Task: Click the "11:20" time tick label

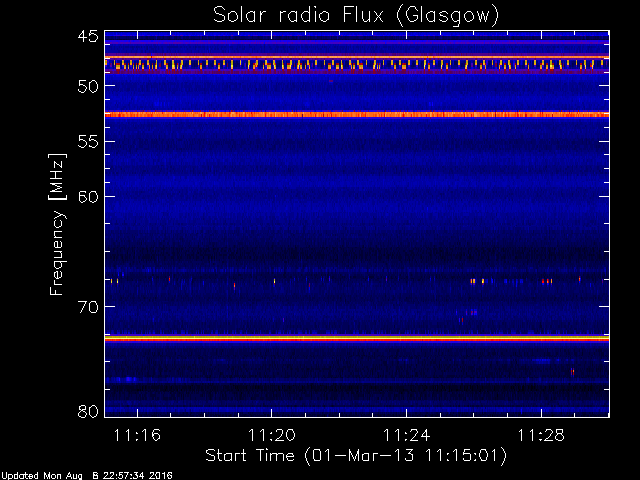Action: point(272,435)
